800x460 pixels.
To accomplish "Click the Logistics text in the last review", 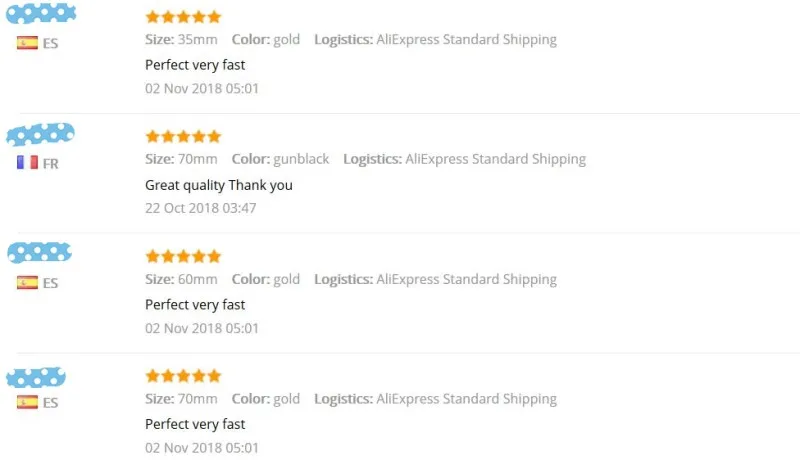I will 435,399.
